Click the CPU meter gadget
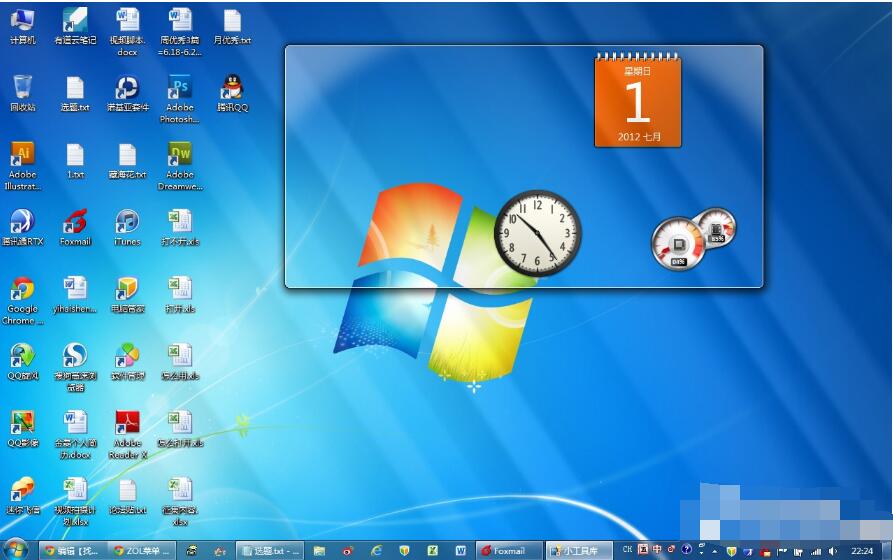The width and height of the screenshot is (893, 560). 682,243
